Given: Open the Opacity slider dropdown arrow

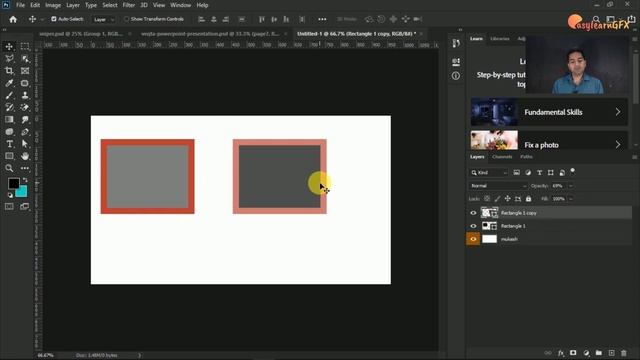Looking at the screenshot, I should pyautogui.click(x=571, y=186).
